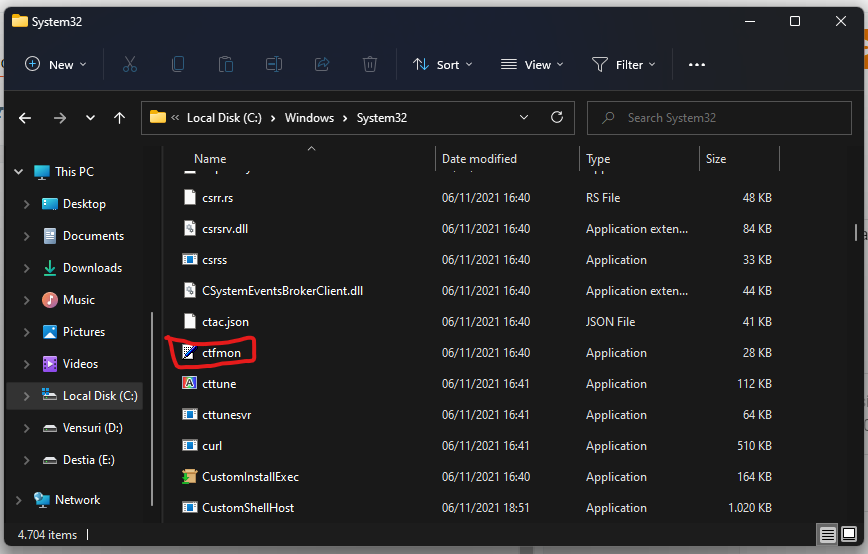Go up one folder level arrow
Screen dimensions: 868x554
point(120,118)
